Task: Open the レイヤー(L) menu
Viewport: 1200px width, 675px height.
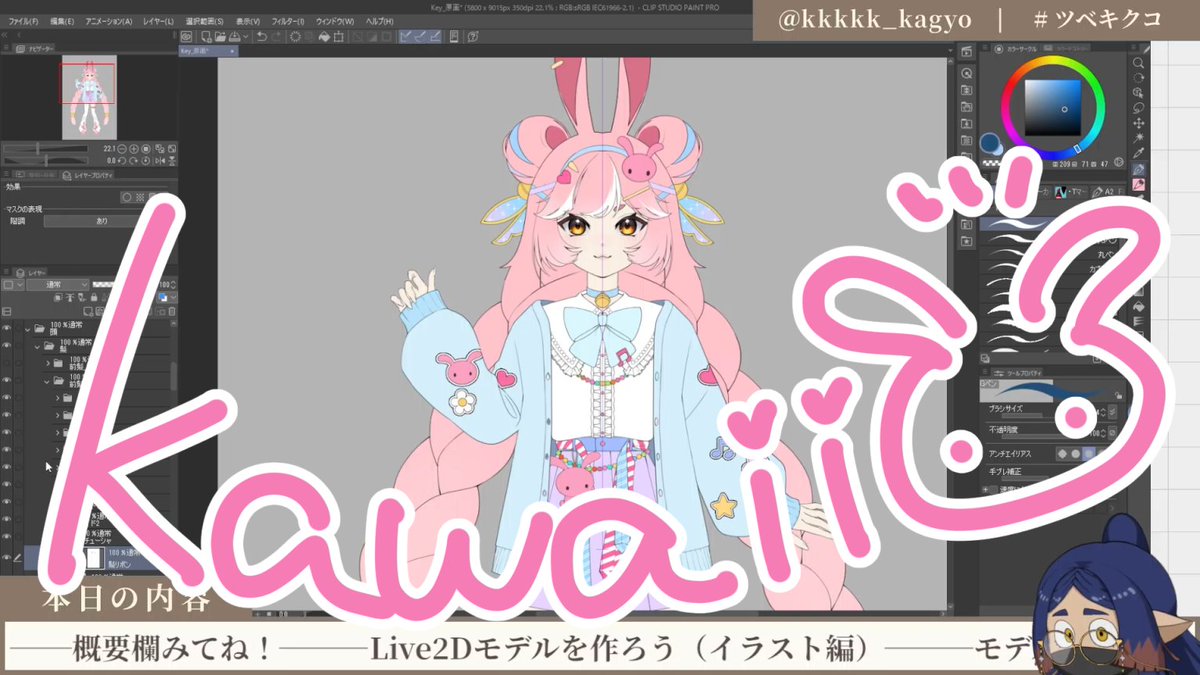Action: tap(158, 20)
